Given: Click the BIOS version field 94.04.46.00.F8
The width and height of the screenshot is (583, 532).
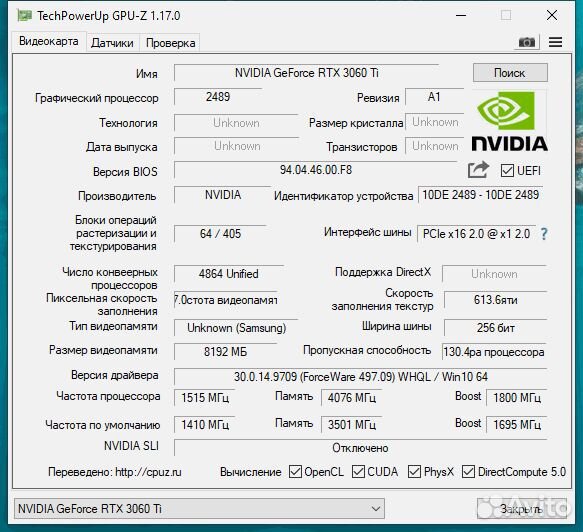Looking at the screenshot, I should 316,170.
